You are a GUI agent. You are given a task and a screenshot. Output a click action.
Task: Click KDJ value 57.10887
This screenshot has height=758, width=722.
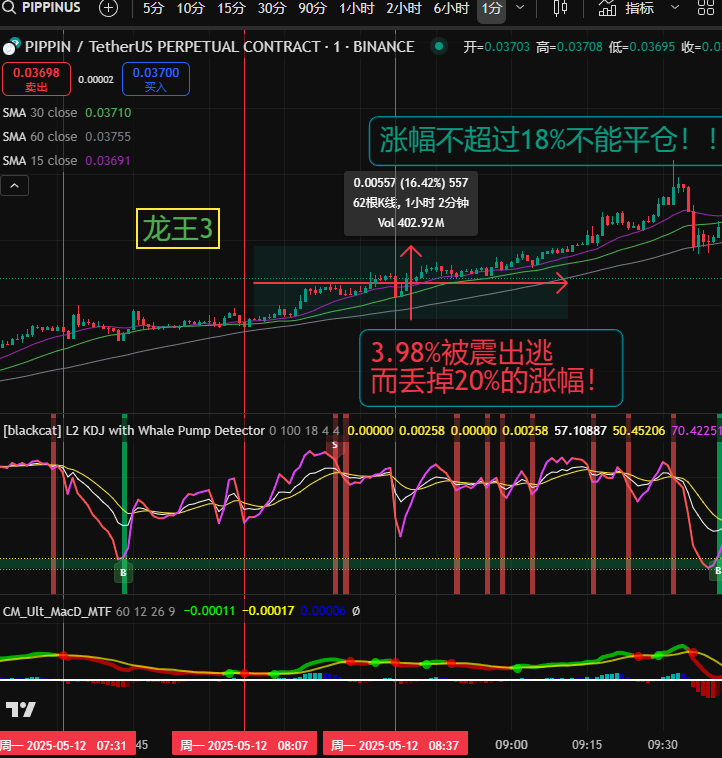[580, 430]
